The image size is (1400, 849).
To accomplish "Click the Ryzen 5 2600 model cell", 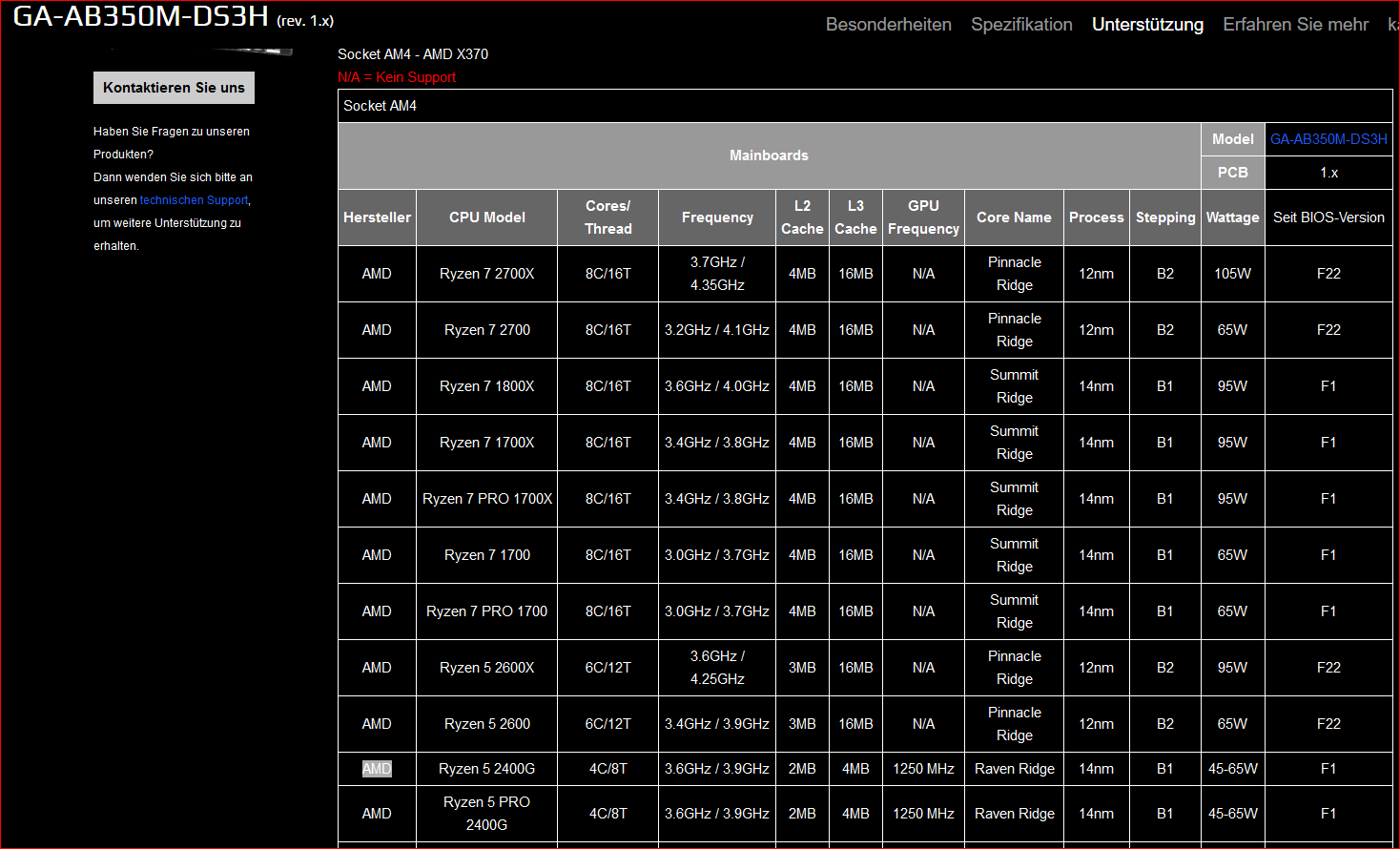I will coord(486,724).
